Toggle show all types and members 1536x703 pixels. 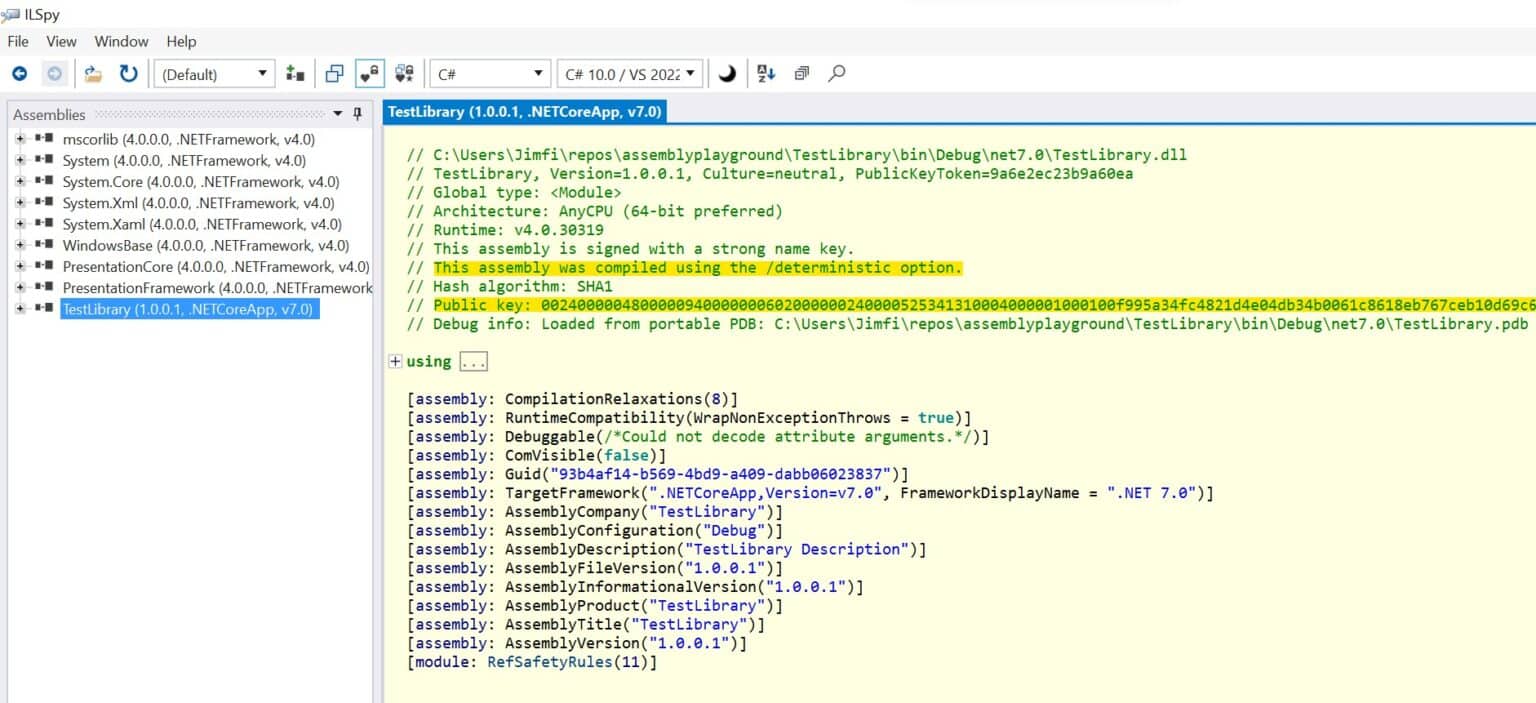click(405, 73)
